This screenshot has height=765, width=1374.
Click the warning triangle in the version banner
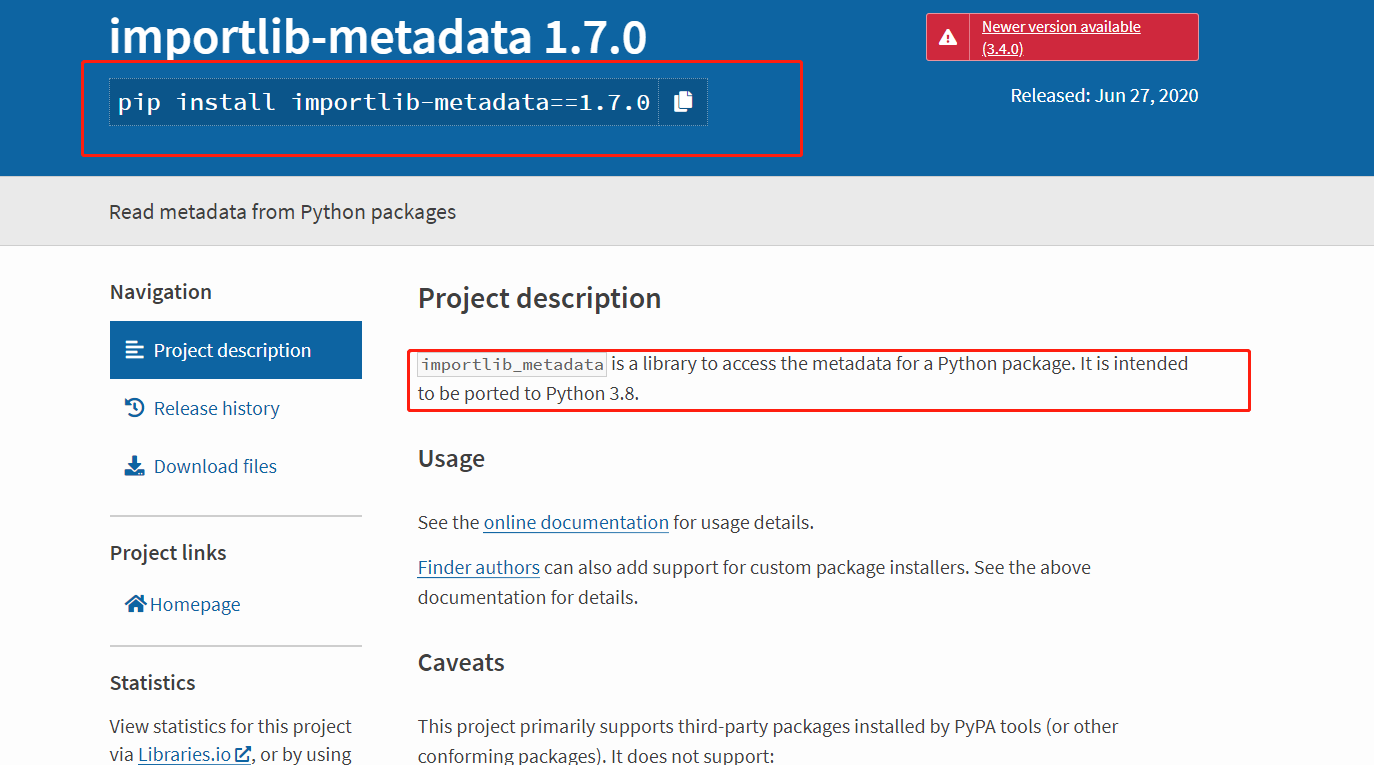click(x=947, y=36)
